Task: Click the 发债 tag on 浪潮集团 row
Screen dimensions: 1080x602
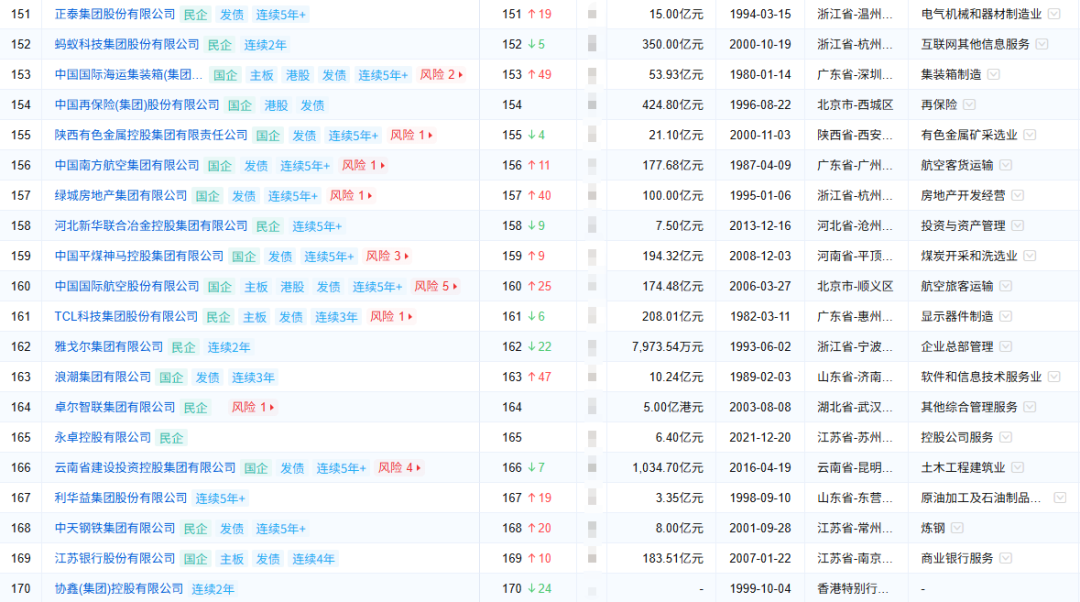Action: click(x=207, y=377)
